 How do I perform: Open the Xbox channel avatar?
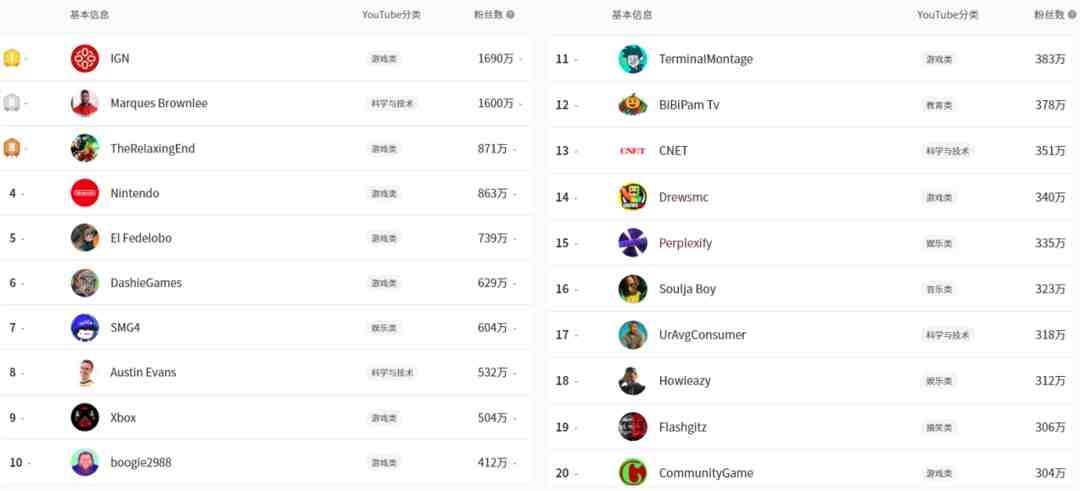85,417
